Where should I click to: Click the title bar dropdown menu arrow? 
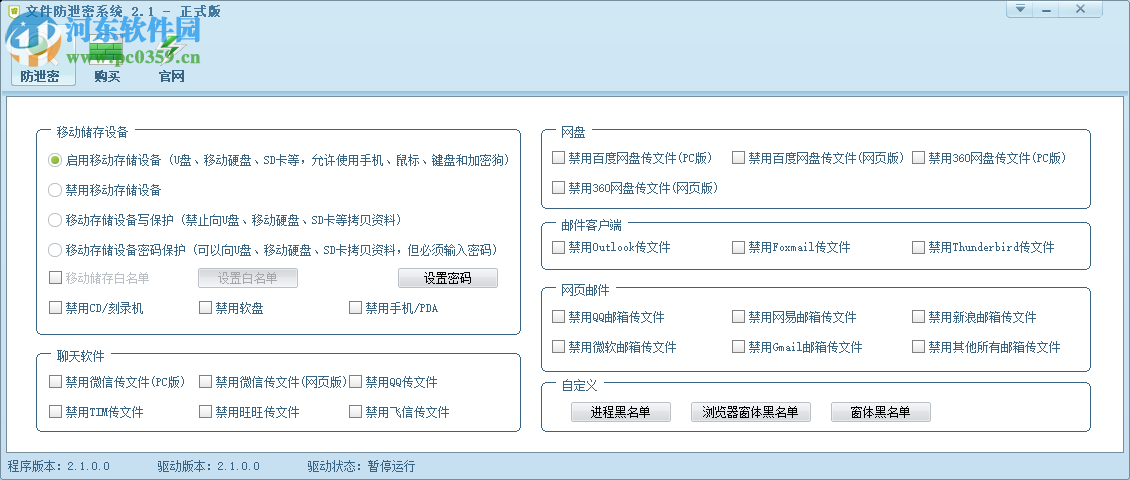pyautogui.click(x=1020, y=9)
